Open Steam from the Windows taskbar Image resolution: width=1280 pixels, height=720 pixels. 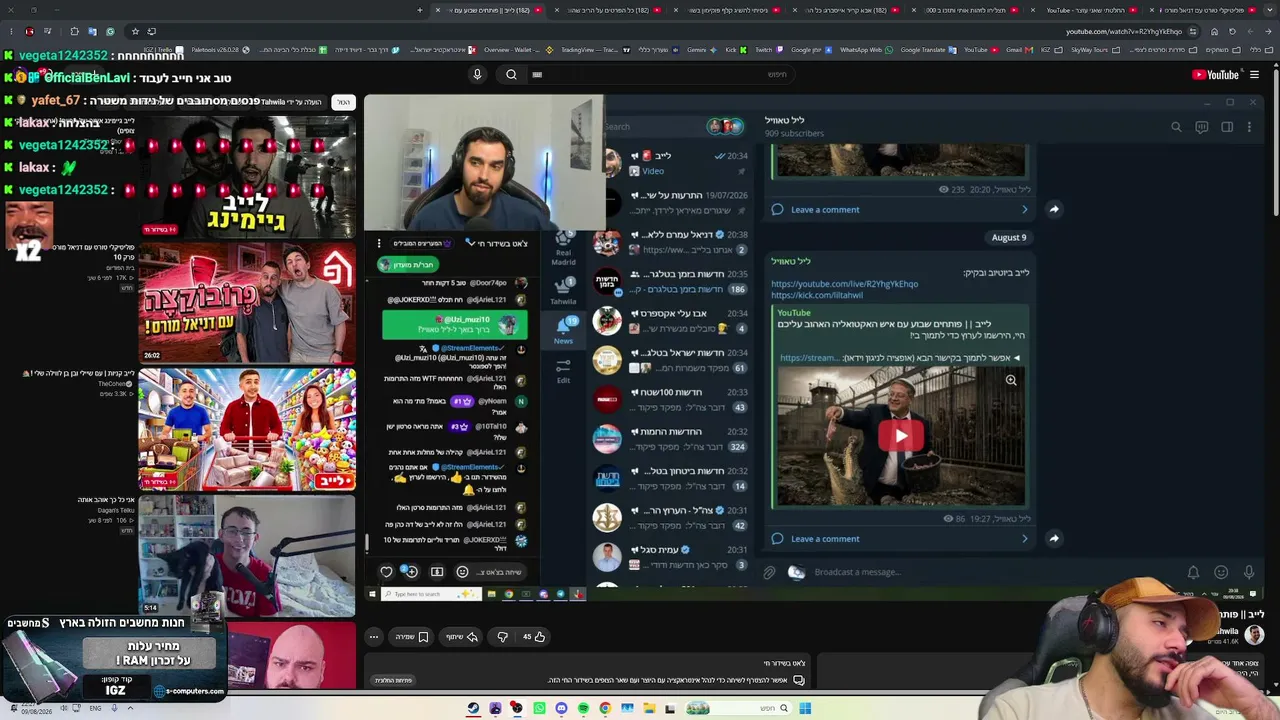[473, 708]
